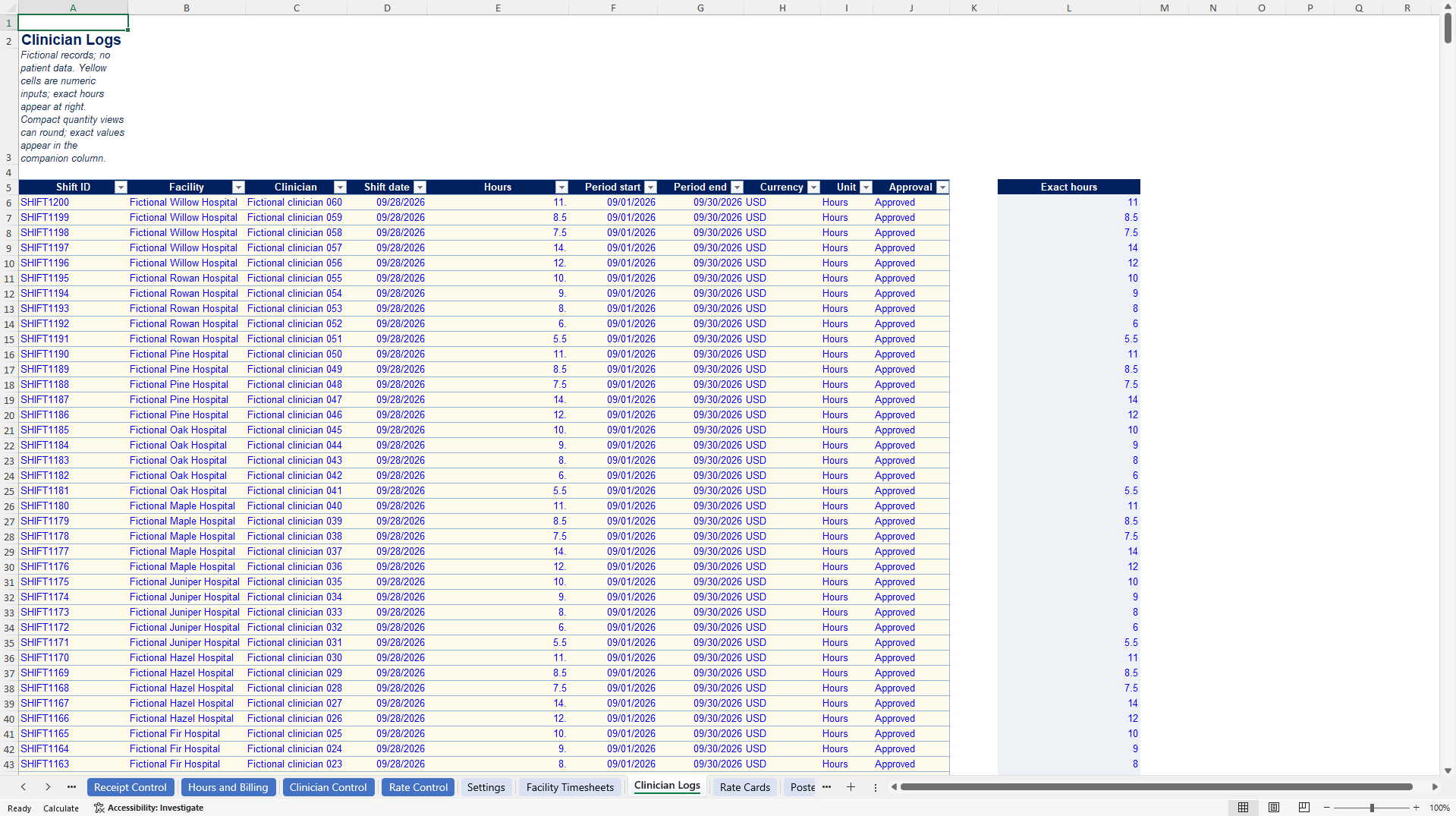Open the Unit column filter dropdown
The width and height of the screenshot is (1456, 816).
point(866,187)
